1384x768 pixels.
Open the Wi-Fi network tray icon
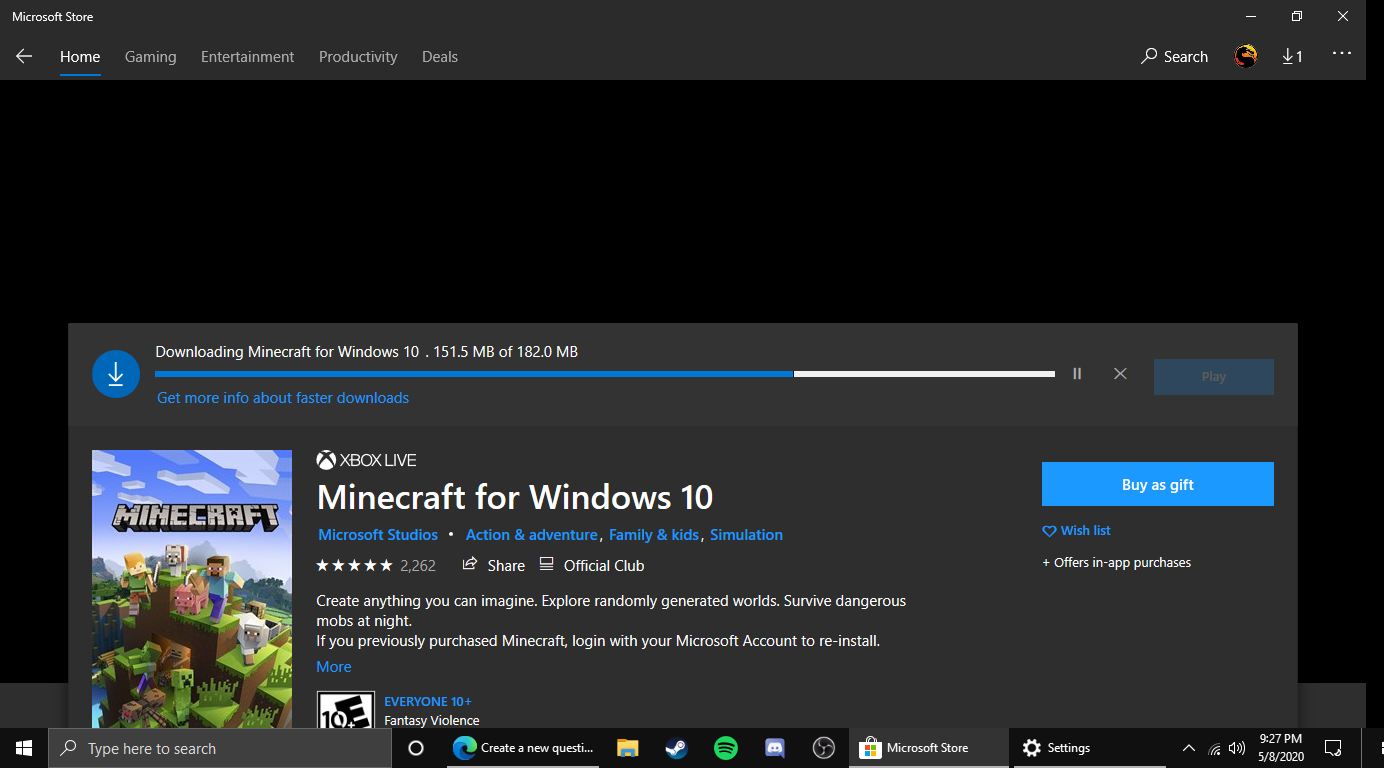click(1214, 748)
